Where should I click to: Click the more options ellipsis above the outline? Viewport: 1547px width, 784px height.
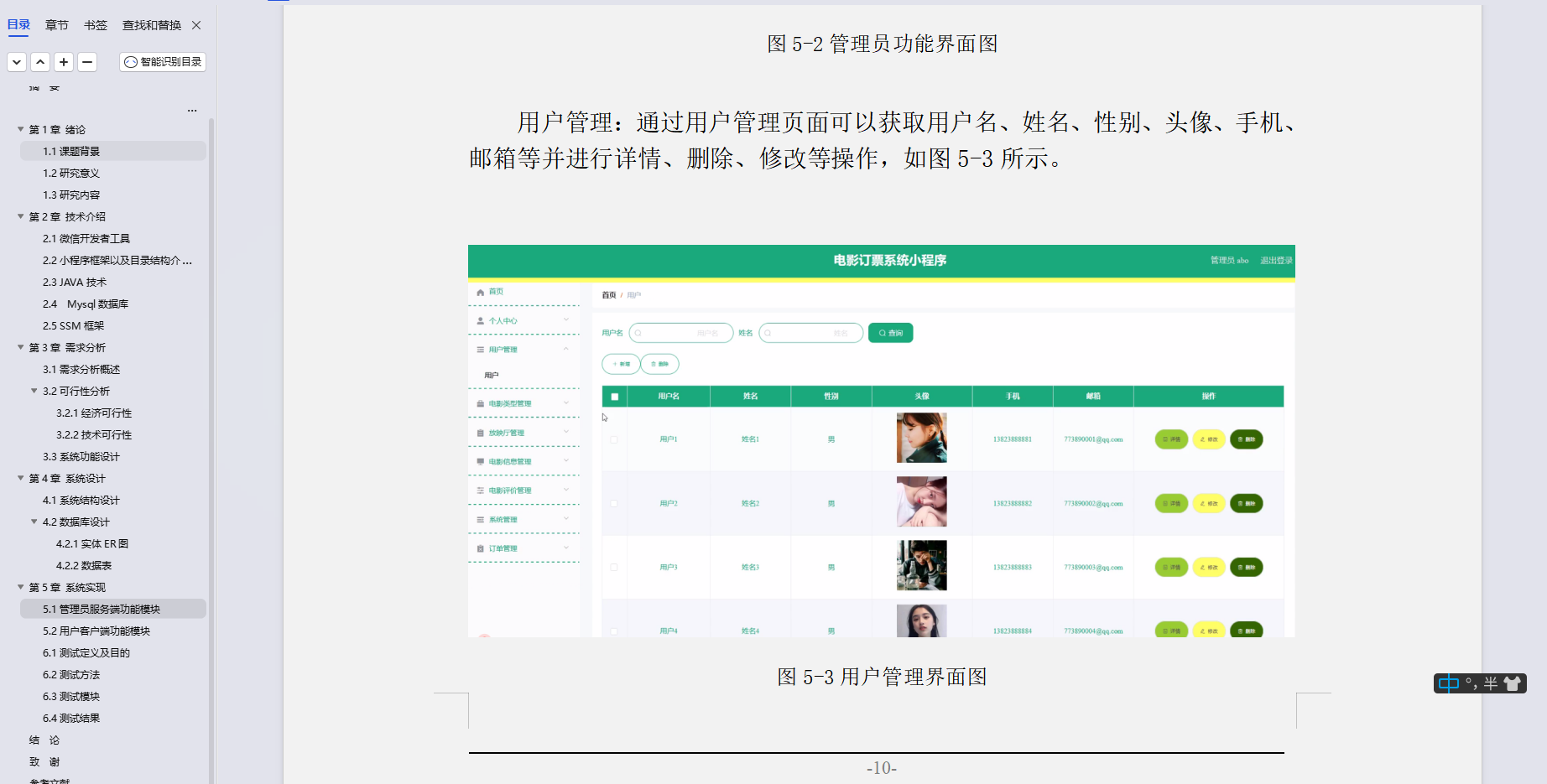tap(191, 110)
